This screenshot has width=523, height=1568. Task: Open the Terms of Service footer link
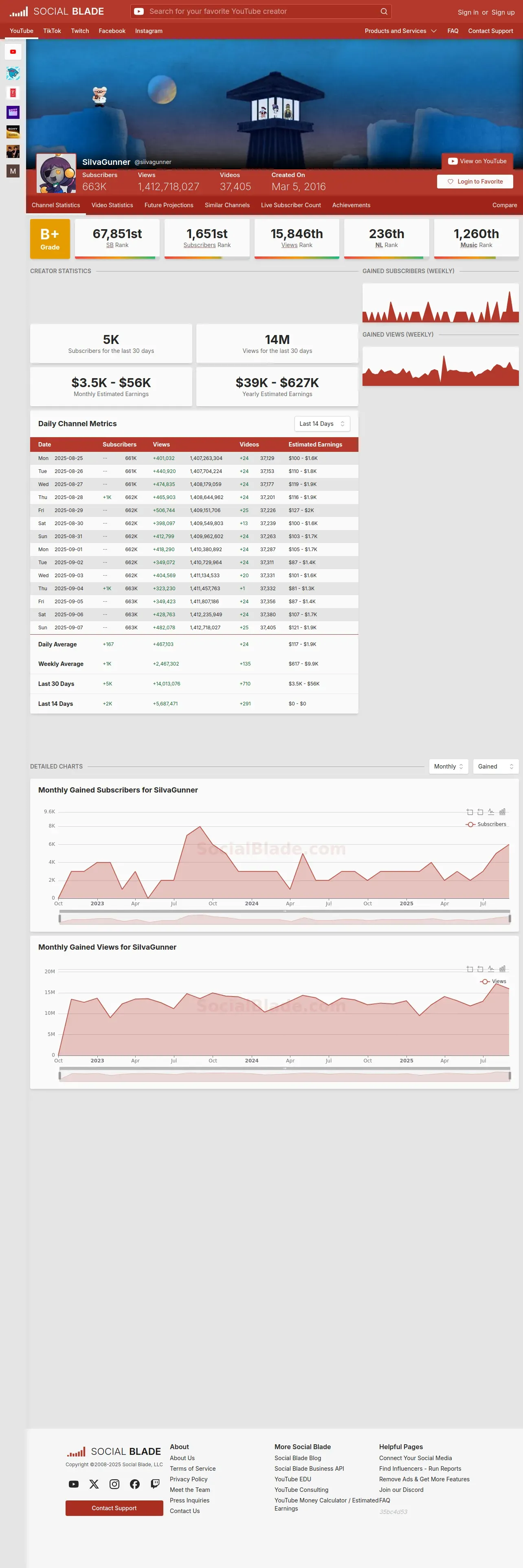coord(192,1468)
